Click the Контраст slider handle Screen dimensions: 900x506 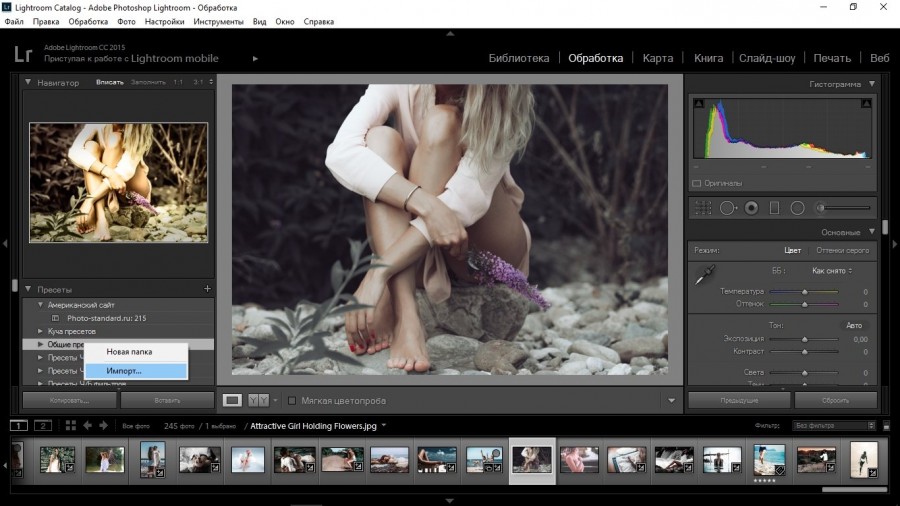804,352
